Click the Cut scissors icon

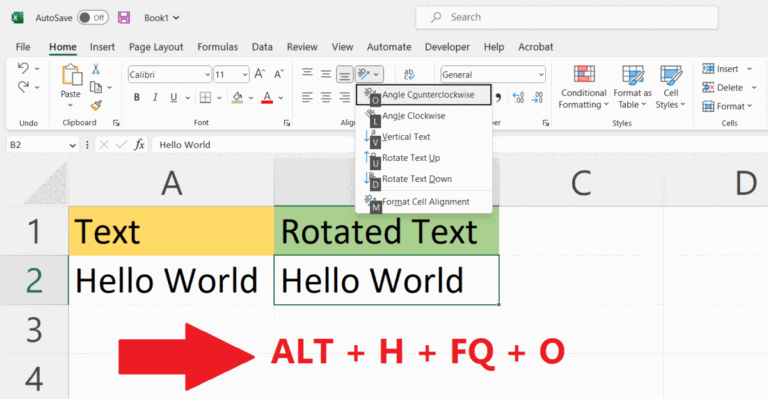pos(96,69)
